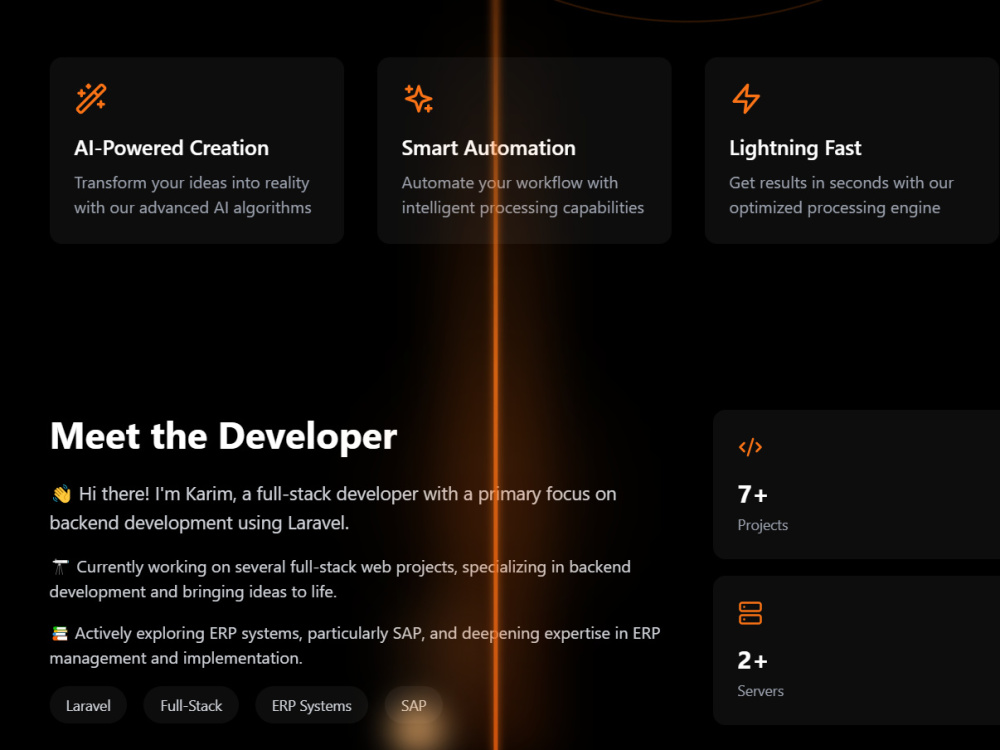Click the magic wand icon on AI-Powered Creation card

click(x=91, y=98)
